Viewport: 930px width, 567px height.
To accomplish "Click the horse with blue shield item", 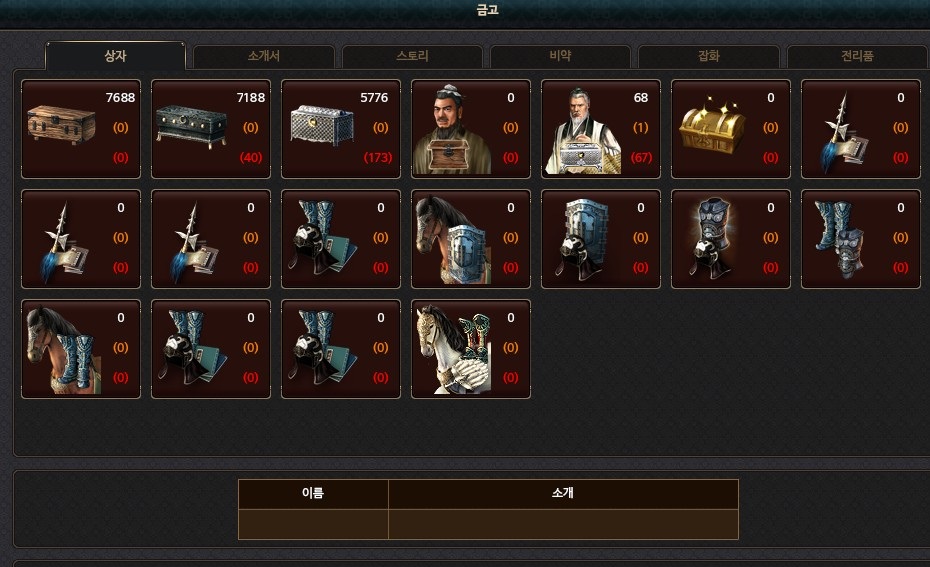I will pos(470,239).
